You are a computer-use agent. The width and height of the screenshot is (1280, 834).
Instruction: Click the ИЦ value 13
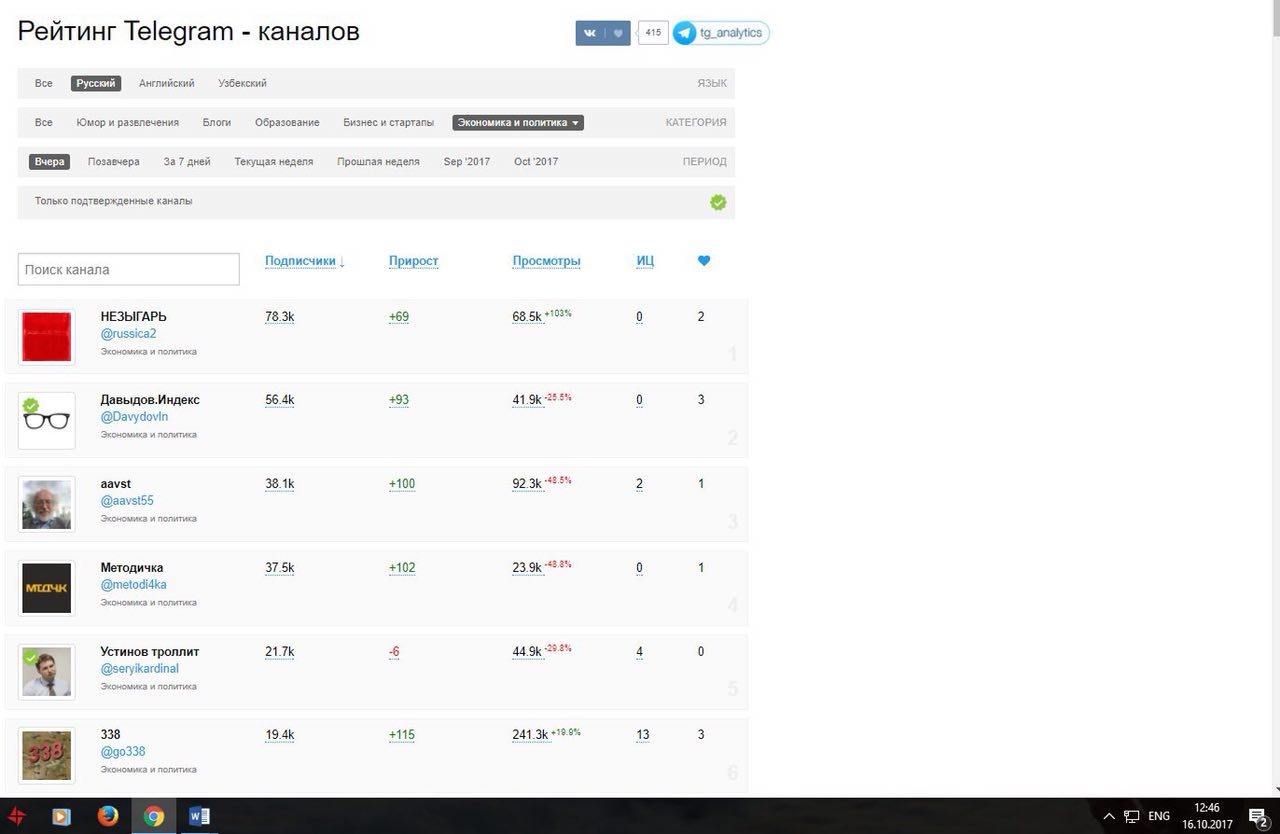click(x=643, y=735)
